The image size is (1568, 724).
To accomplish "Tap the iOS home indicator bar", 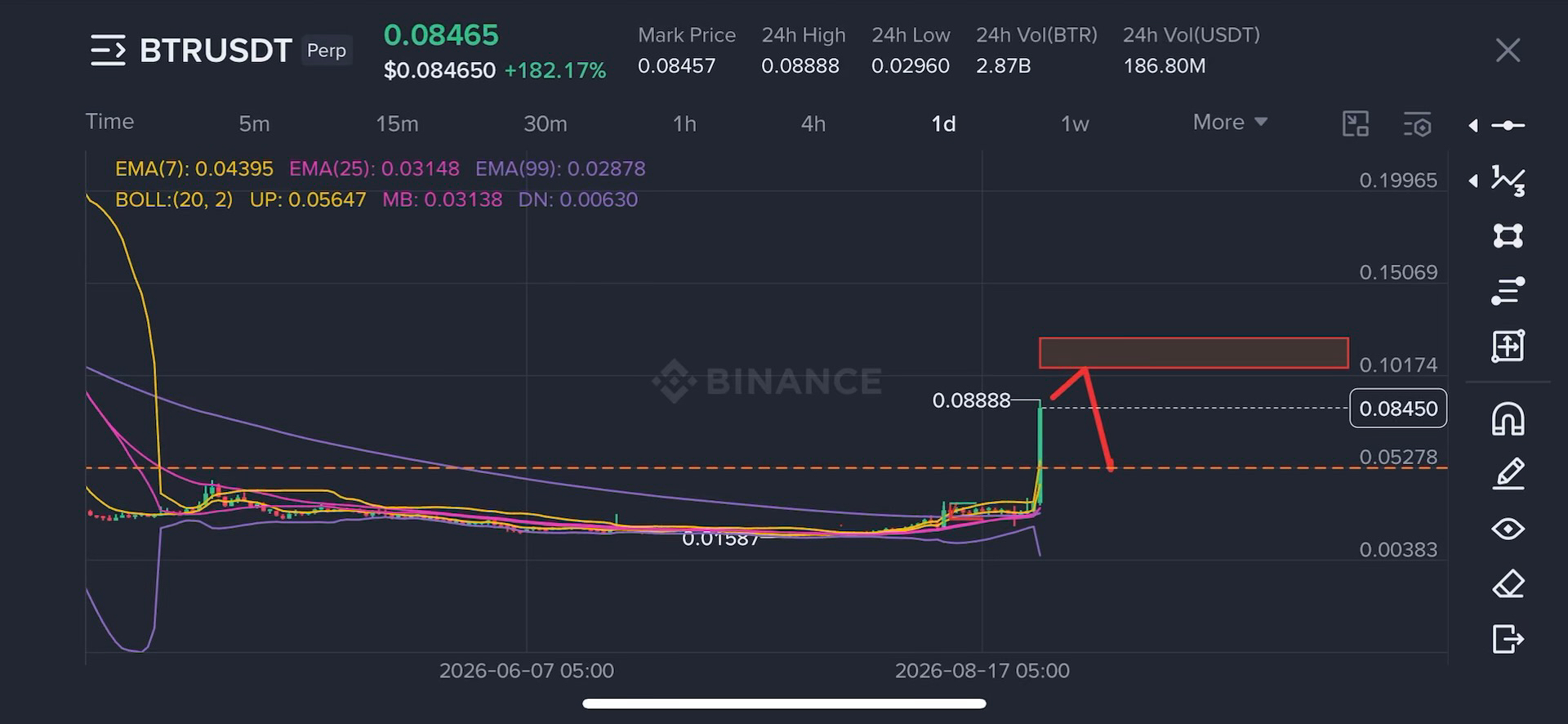I will [784, 704].
